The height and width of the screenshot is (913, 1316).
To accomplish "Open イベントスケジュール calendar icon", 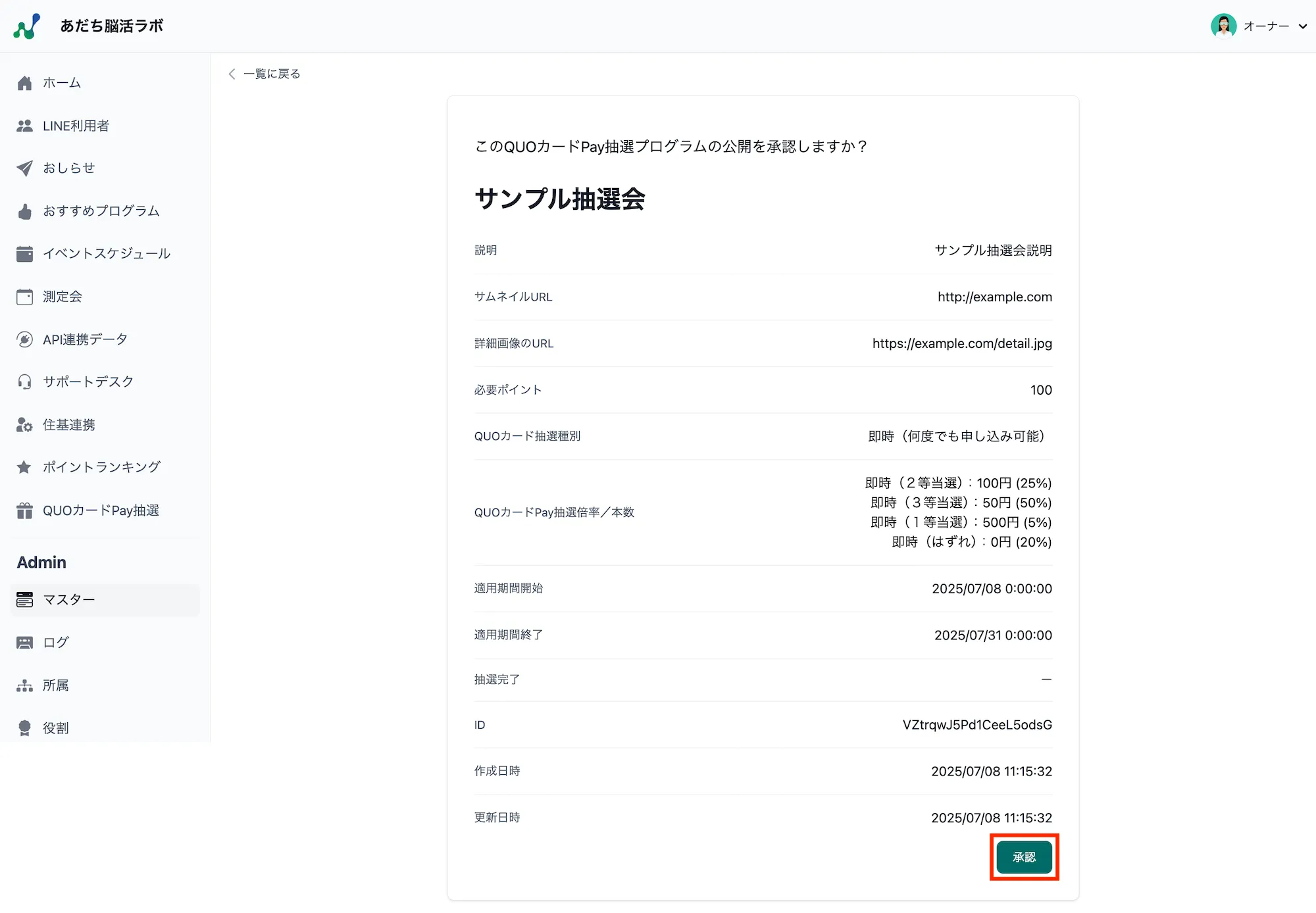I will (25, 254).
